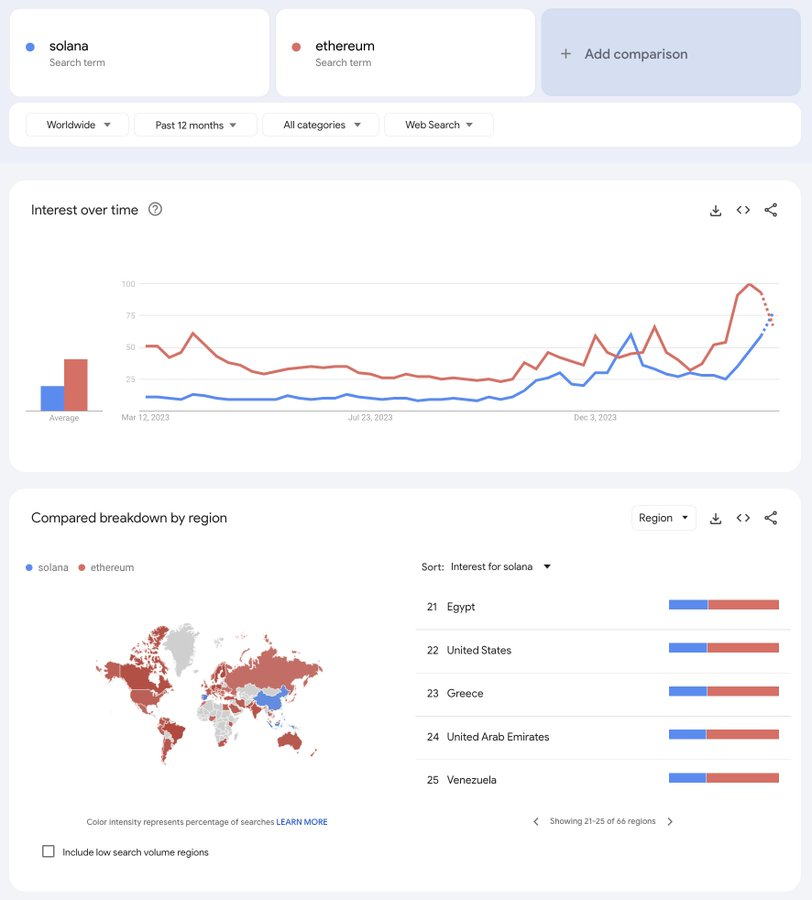This screenshot has height=900, width=812.
Task: Click the Interest over time heading
Action: tap(84, 210)
